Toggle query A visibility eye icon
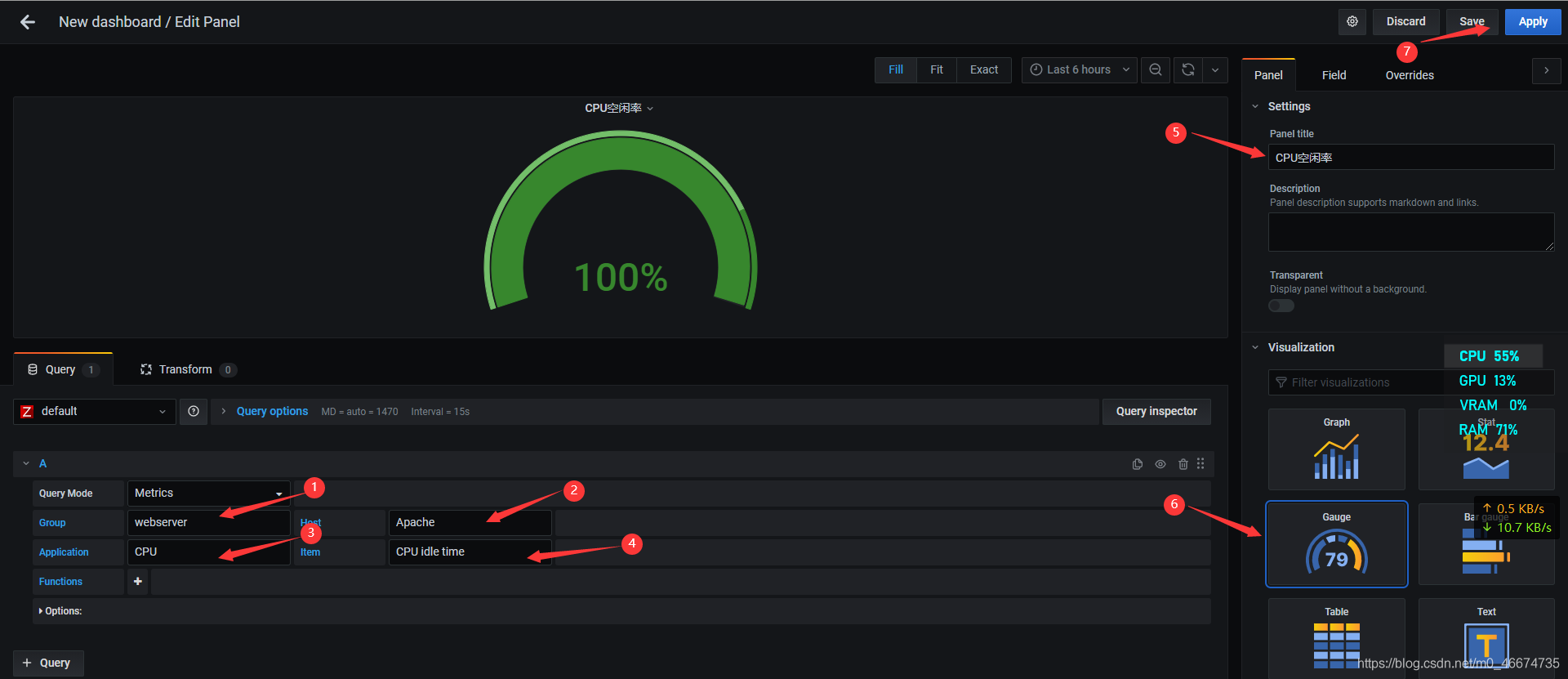 (x=1160, y=464)
